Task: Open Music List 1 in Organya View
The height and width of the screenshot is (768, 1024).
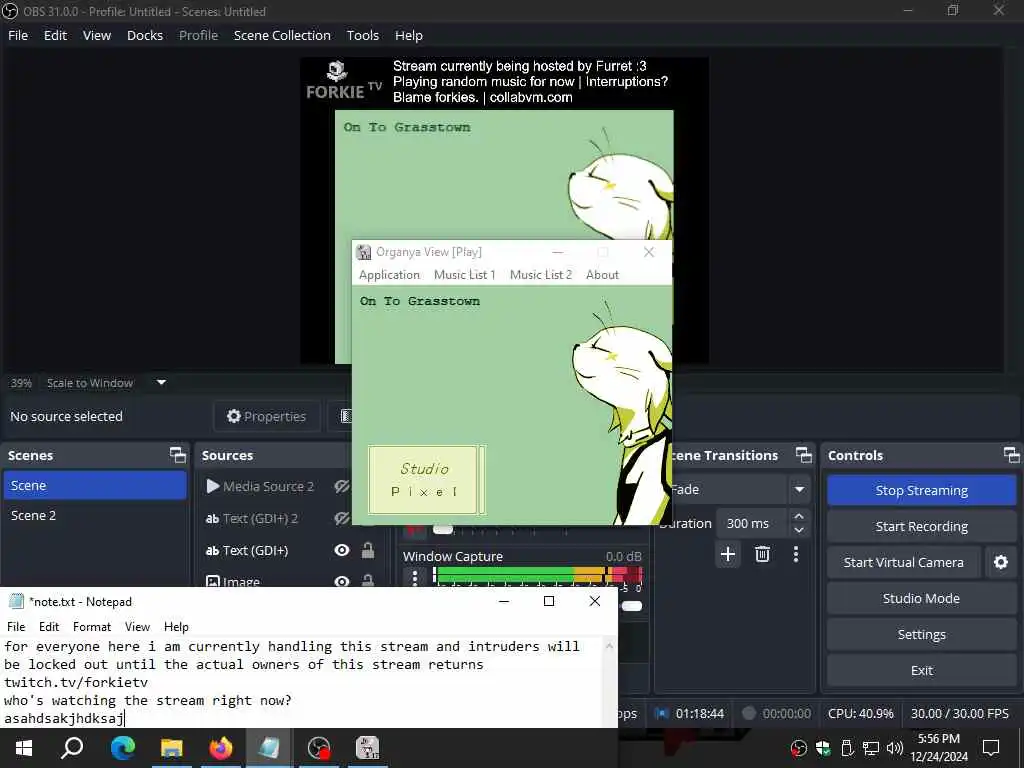Action: coord(465,275)
